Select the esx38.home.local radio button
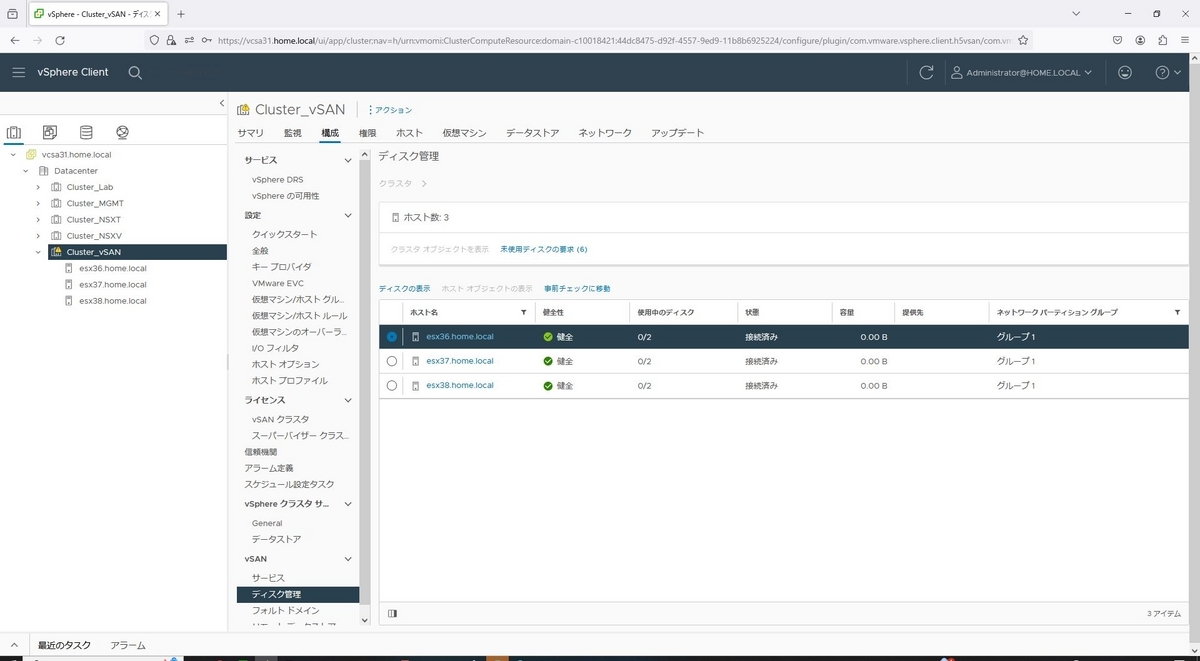The width and height of the screenshot is (1200, 661). (x=391, y=385)
